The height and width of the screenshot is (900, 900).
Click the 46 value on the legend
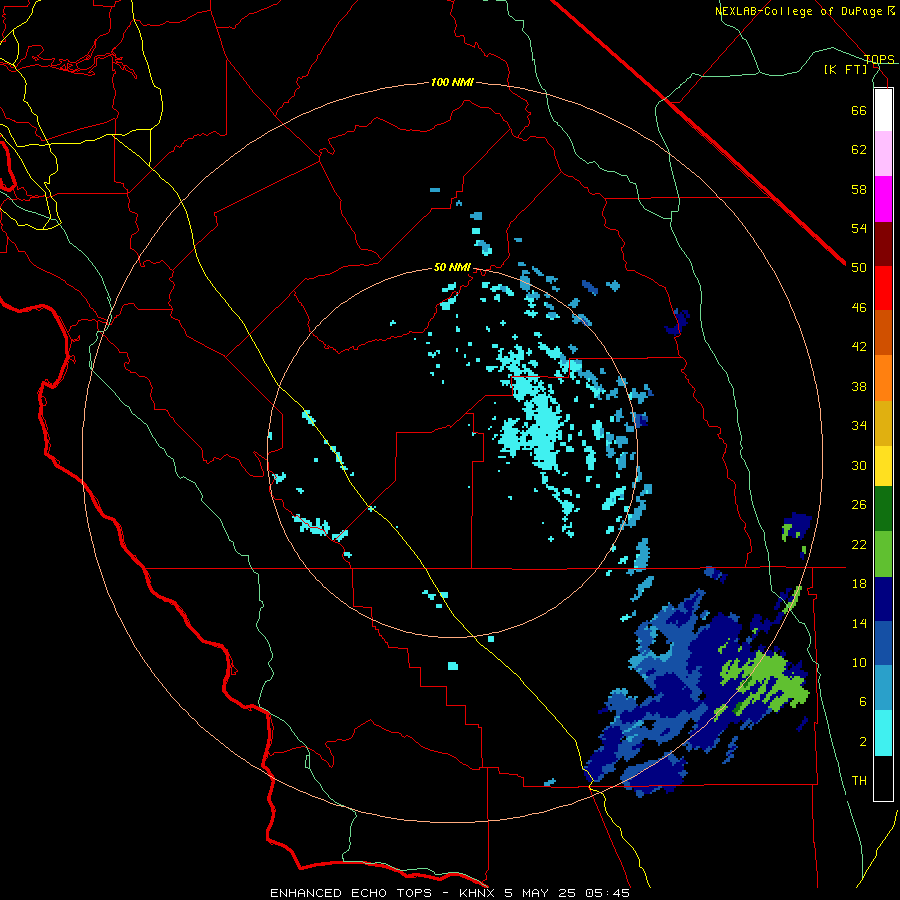[859, 308]
